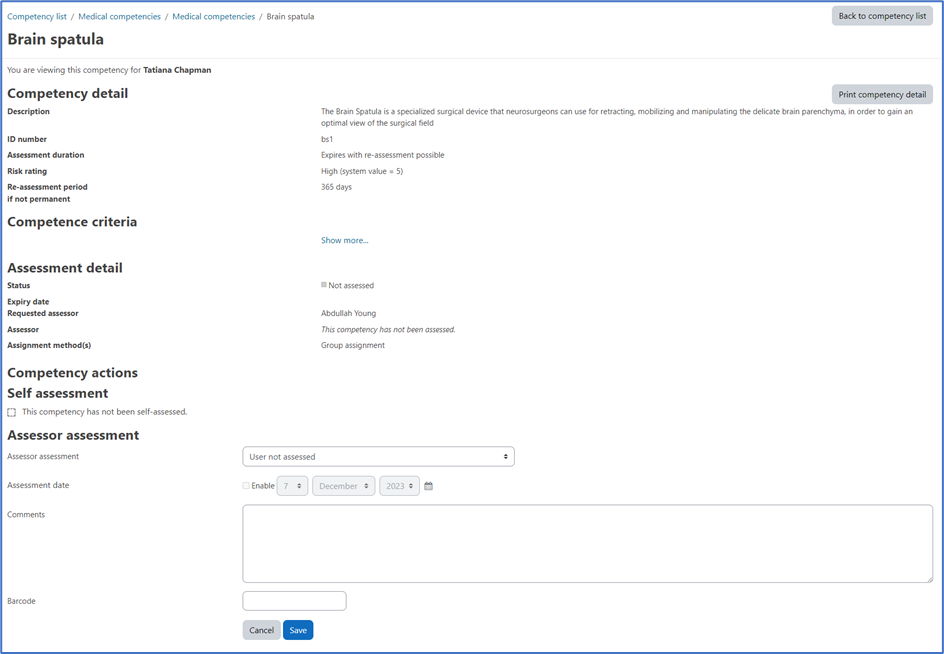The width and height of the screenshot is (944, 654).
Task: Click the Group assignment method text
Action: point(353,345)
